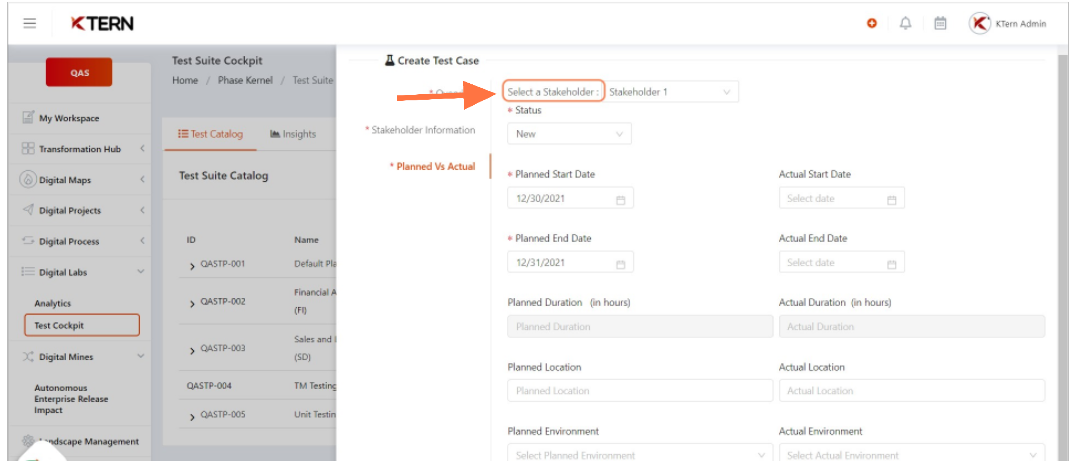Open the Status dropdown showing New
This screenshot has height=461, width=1069.
(569, 134)
